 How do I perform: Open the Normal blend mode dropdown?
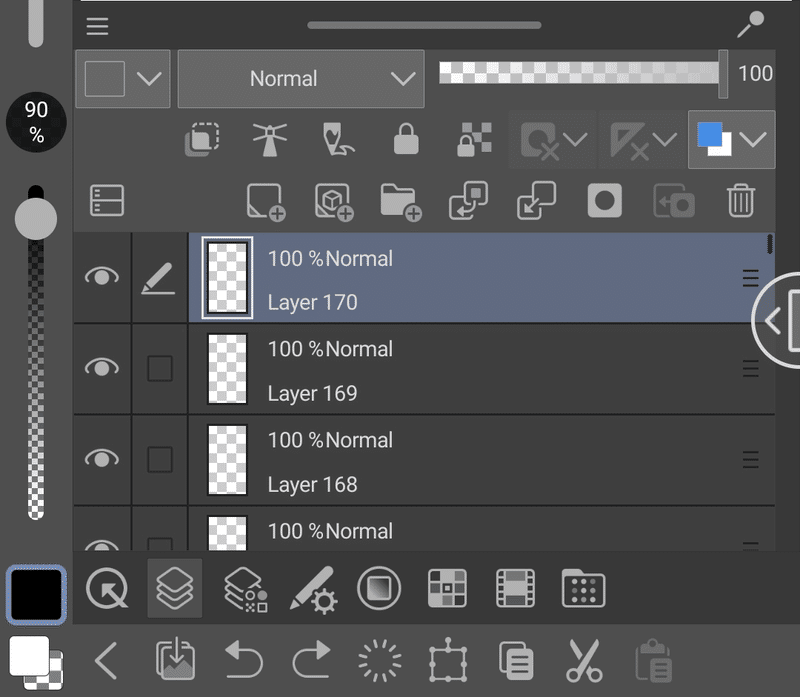[301, 78]
